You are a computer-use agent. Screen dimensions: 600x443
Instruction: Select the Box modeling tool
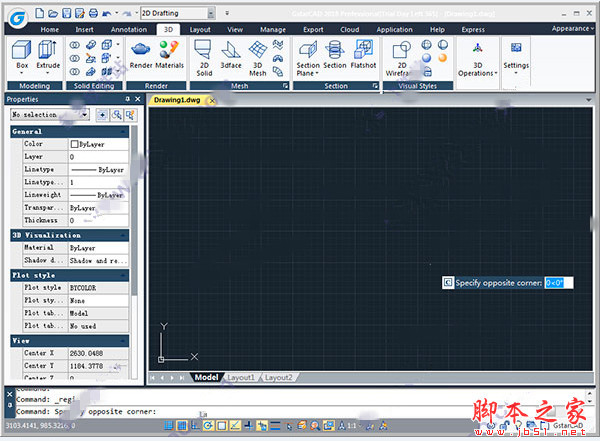pyautogui.click(x=22, y=55)
